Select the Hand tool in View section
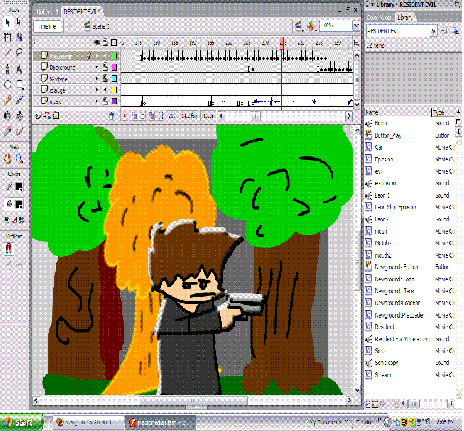This screenshot has height=431, width=464. pos(8,158)
